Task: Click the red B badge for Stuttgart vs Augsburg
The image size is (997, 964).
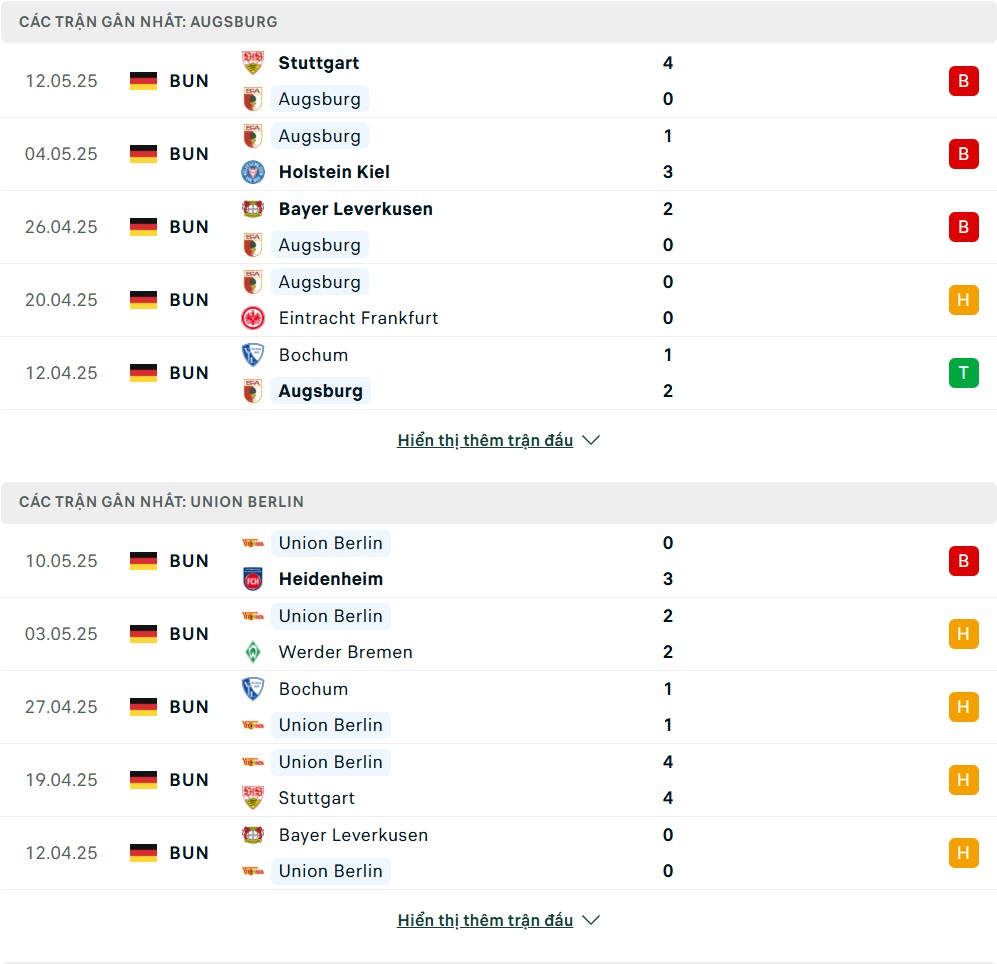Action: [963, 81]
